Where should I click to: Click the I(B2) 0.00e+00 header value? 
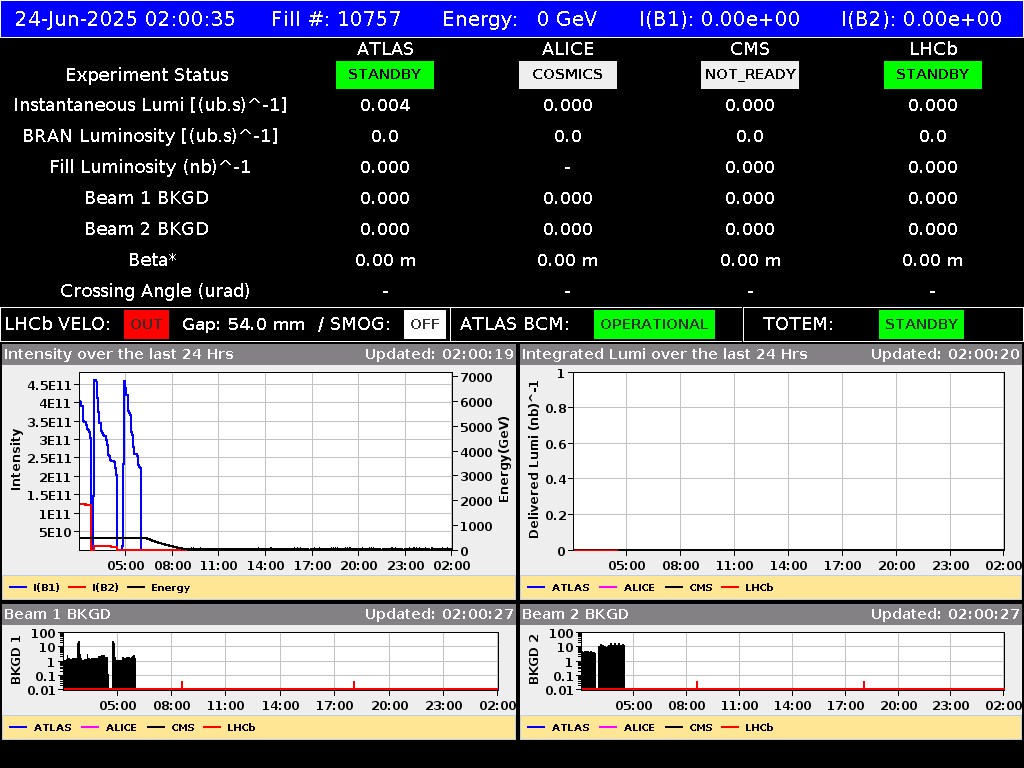(921, 19)
